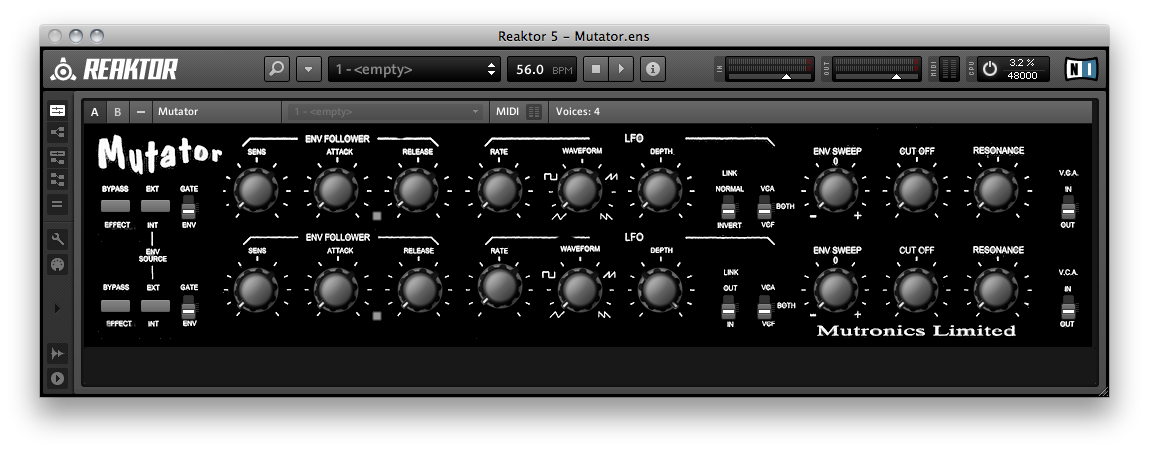Click the bottom ENV FOLLOWER ATTACK knob
Image resolution: width=1149 pixels, height=452 pixels.
pos(336,289)
